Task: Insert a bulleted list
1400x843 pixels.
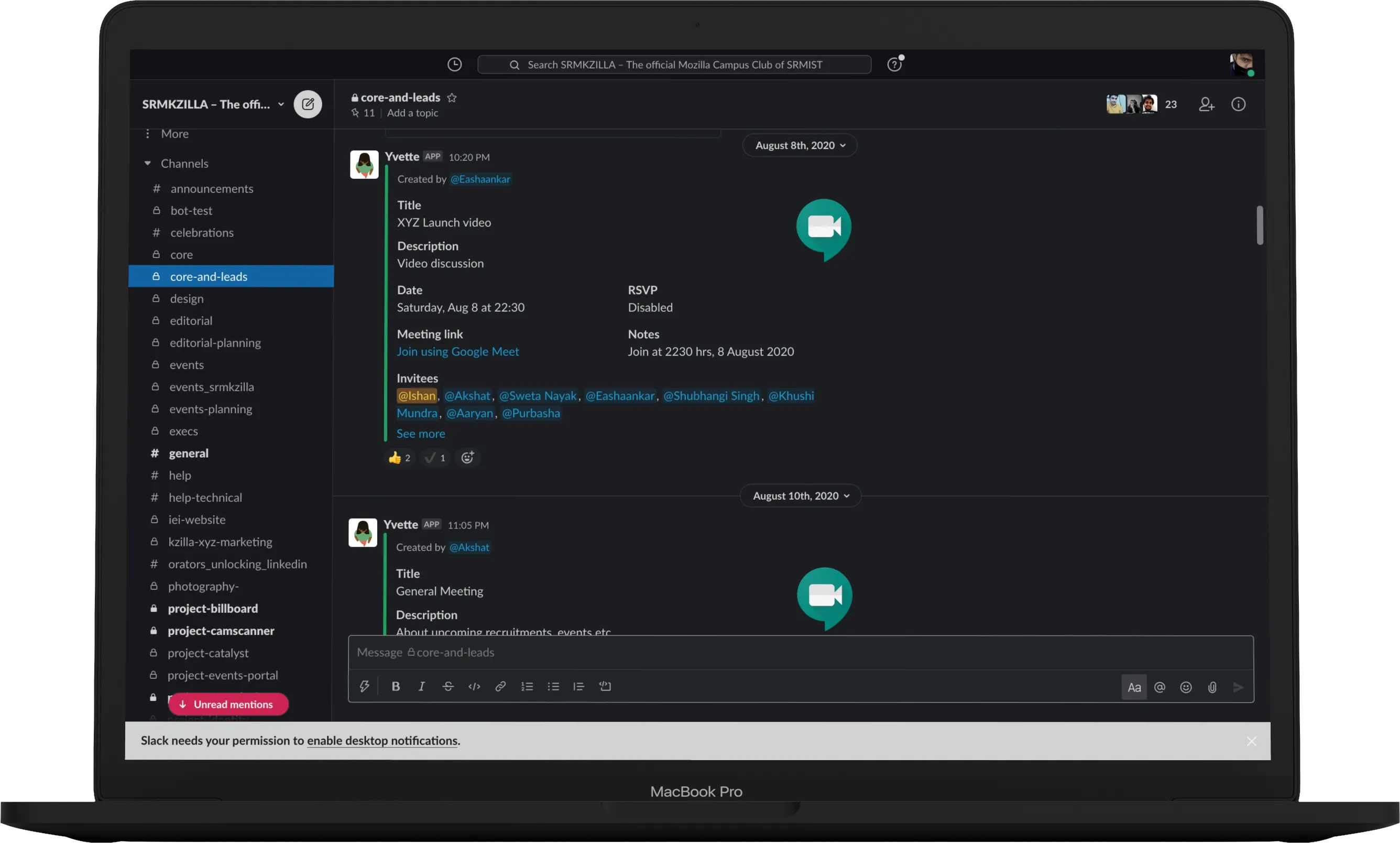Action: click(x=553, y=686)
